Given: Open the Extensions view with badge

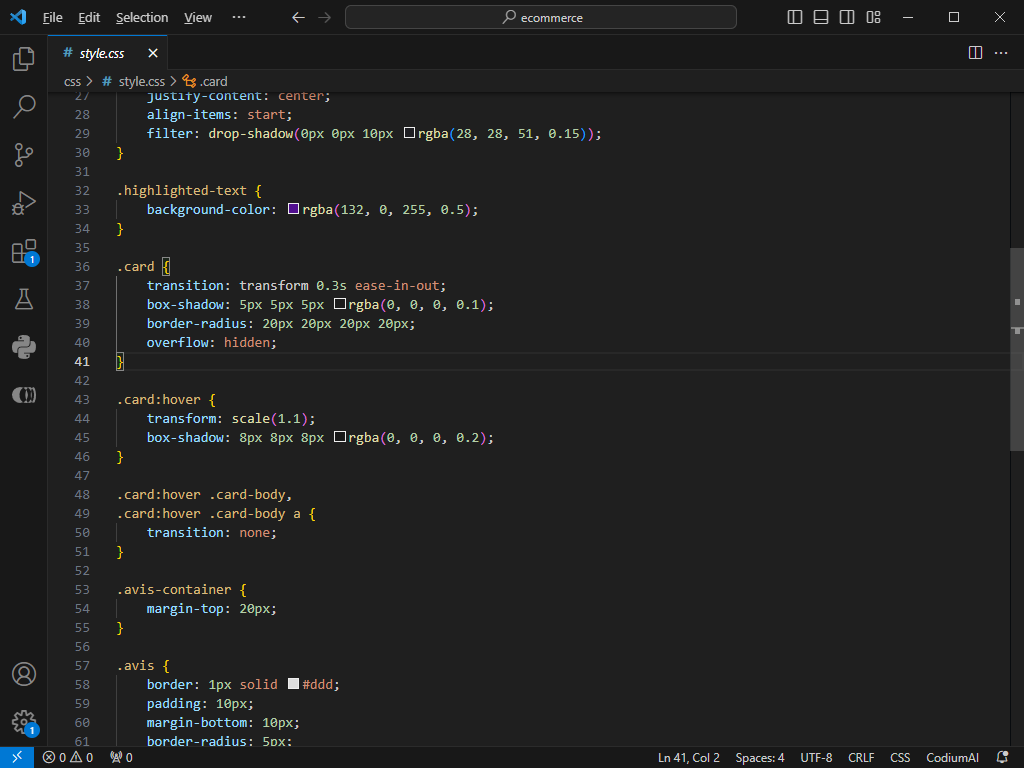Looking at the screenshot, I should pos(23,252).
